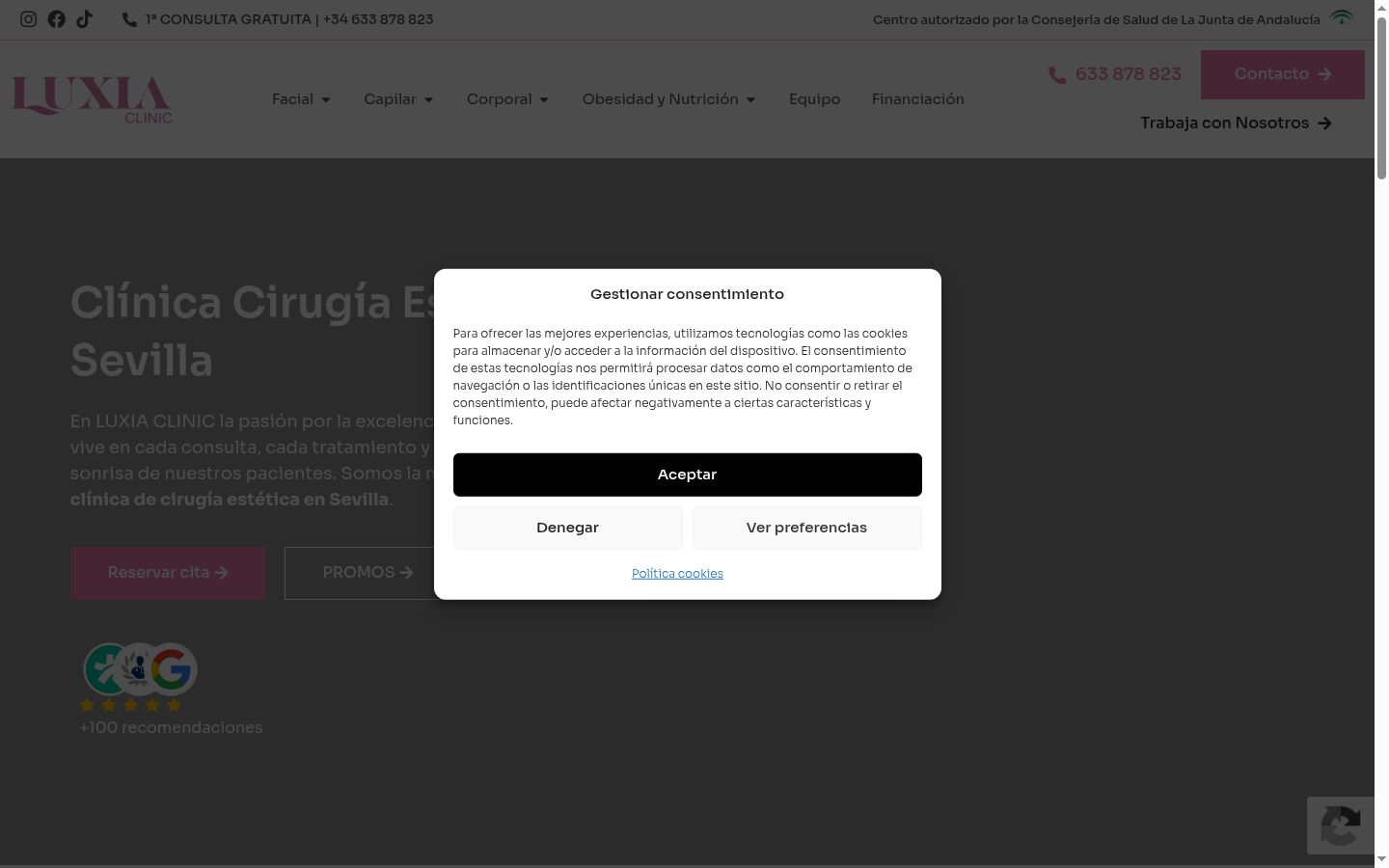Open the Financiación menu item
1389x868 pixels.
tap(918, 99)
